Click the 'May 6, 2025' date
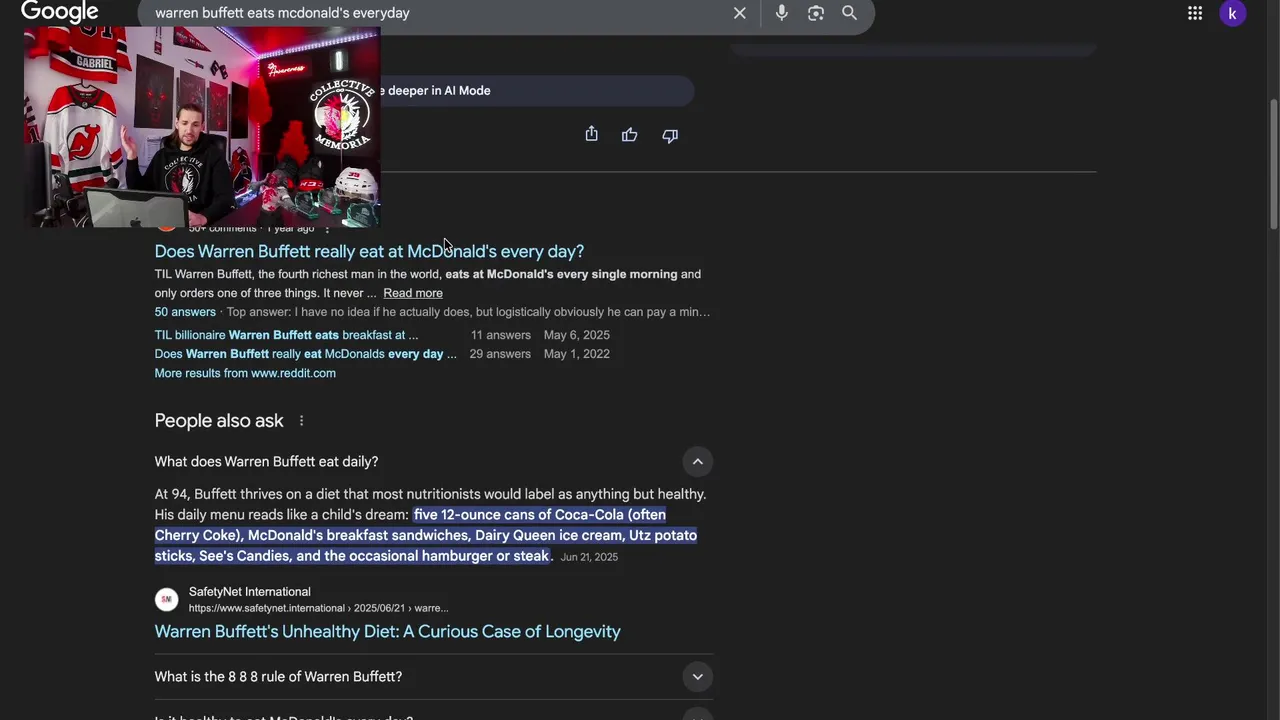The height and width of the screenshot is (720, 1280). 577,335
